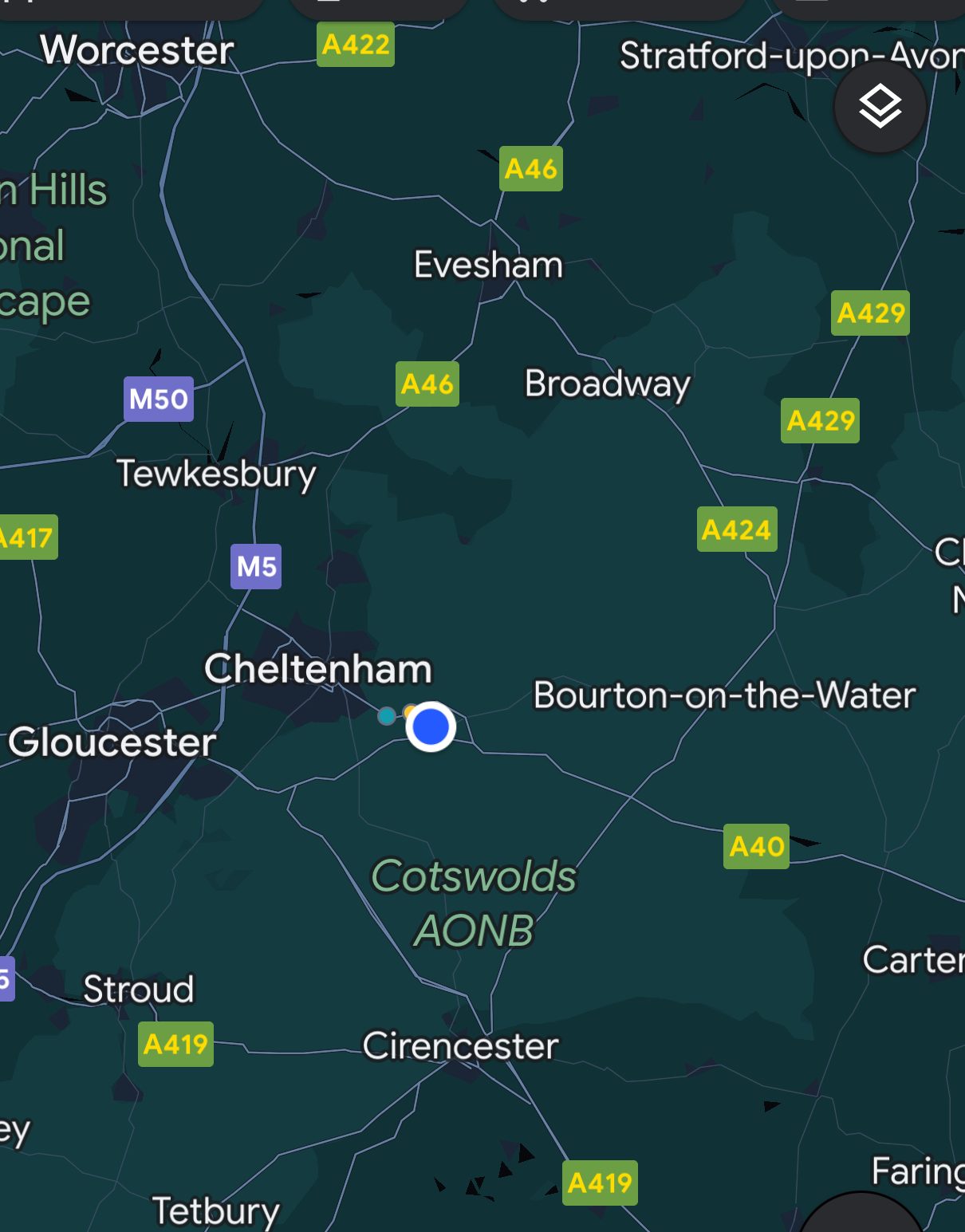Tap the A40 road badge

(x=756, y=846)
